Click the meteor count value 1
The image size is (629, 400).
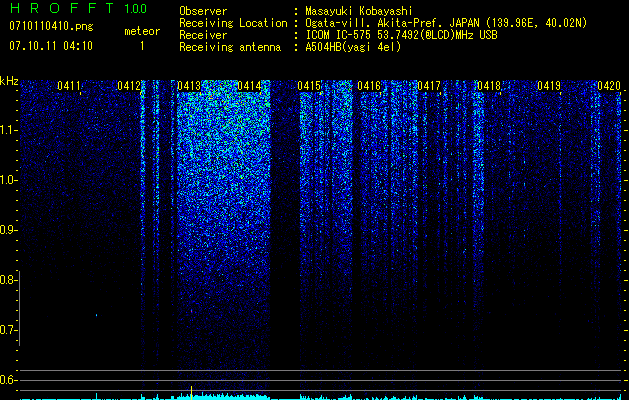142,46
